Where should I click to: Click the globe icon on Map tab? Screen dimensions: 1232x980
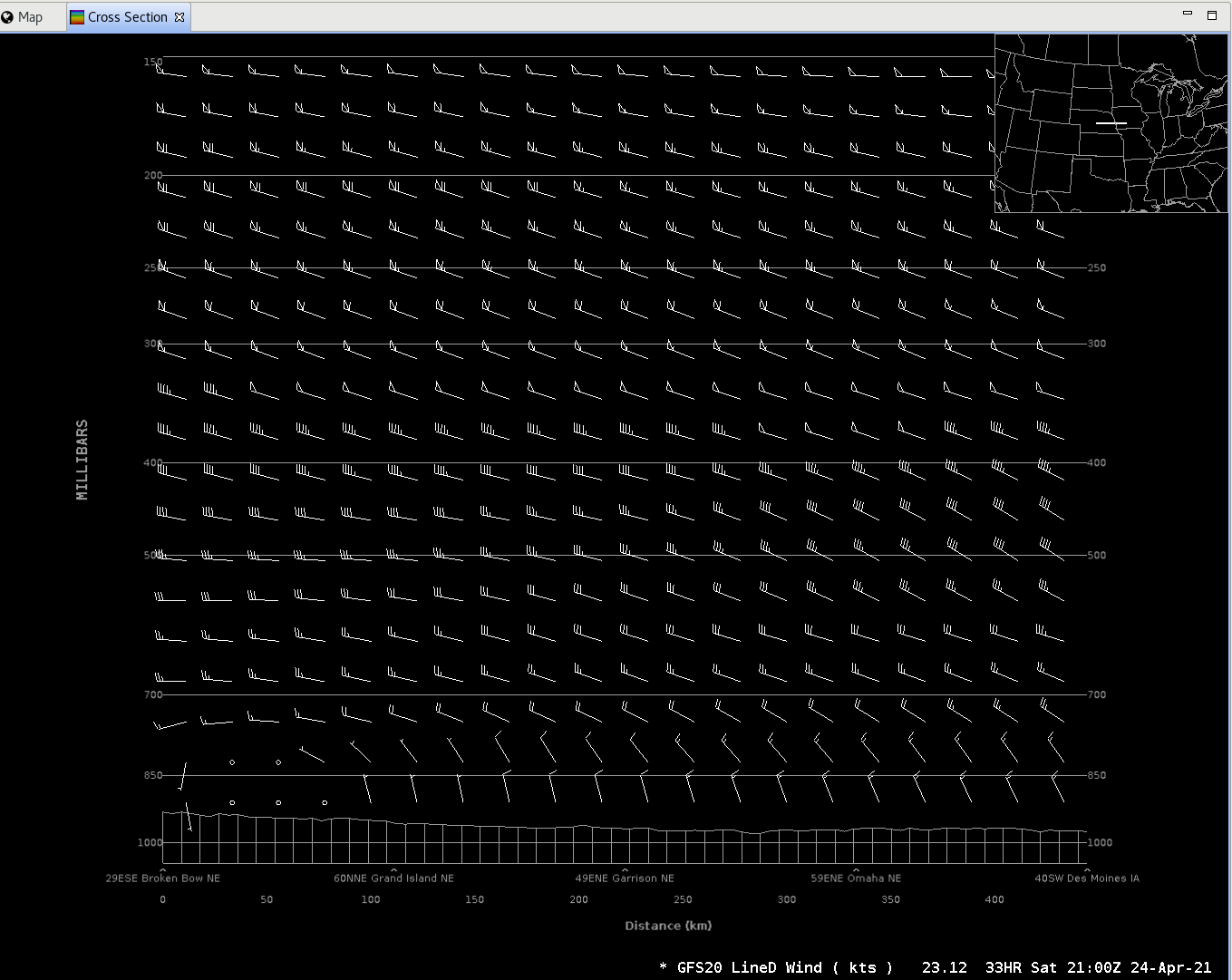(x=8, y=17)
